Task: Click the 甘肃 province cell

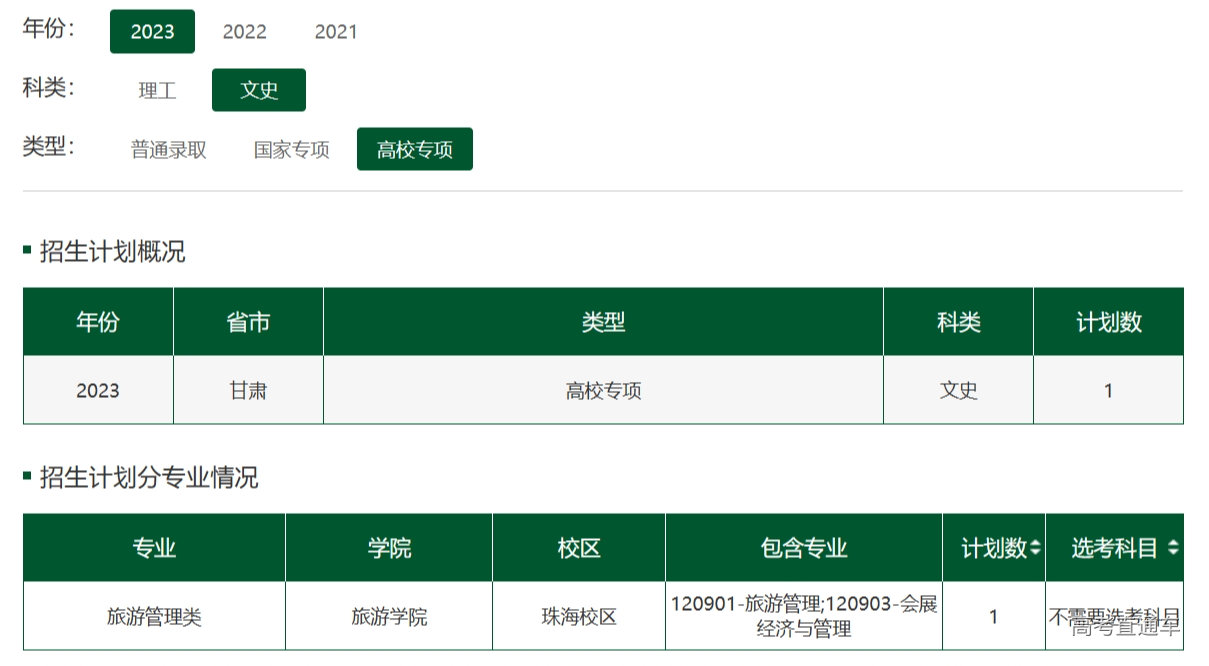Action: click(x=248, y=390)
